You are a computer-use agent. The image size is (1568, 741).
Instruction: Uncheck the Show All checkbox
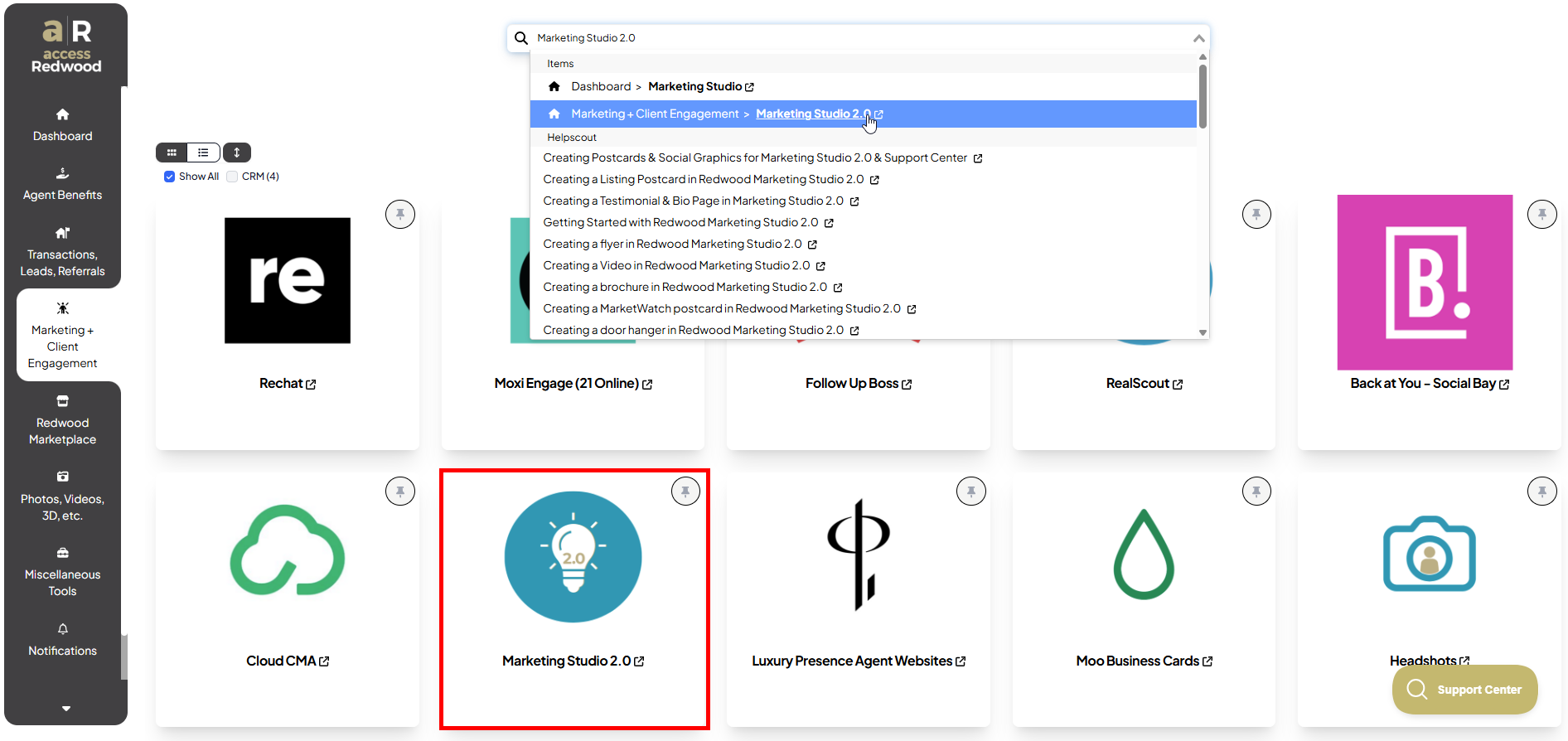coord(169,177)
